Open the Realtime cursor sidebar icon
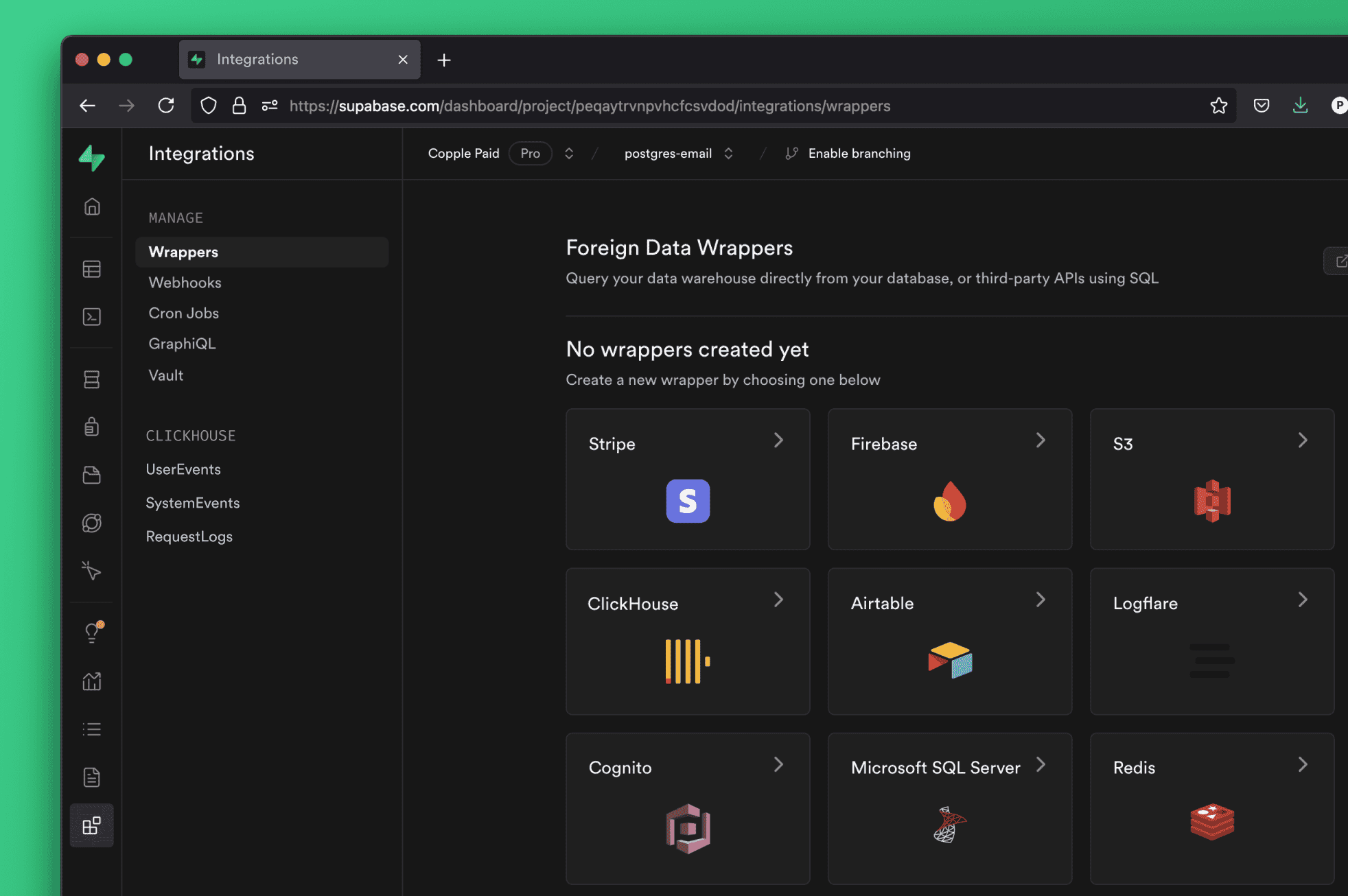Viewport: 1348px width, 896px height. coord(91,571)
